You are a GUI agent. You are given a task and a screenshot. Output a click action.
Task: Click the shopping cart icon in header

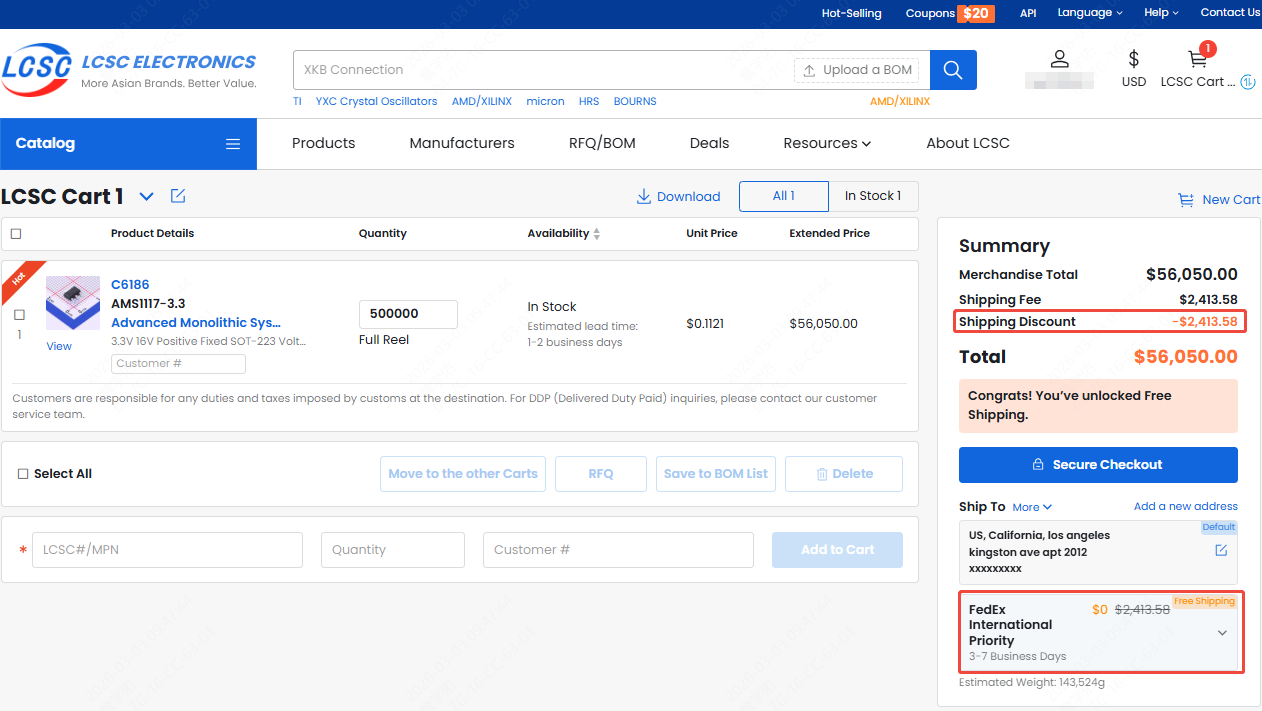pos(1197,60)
